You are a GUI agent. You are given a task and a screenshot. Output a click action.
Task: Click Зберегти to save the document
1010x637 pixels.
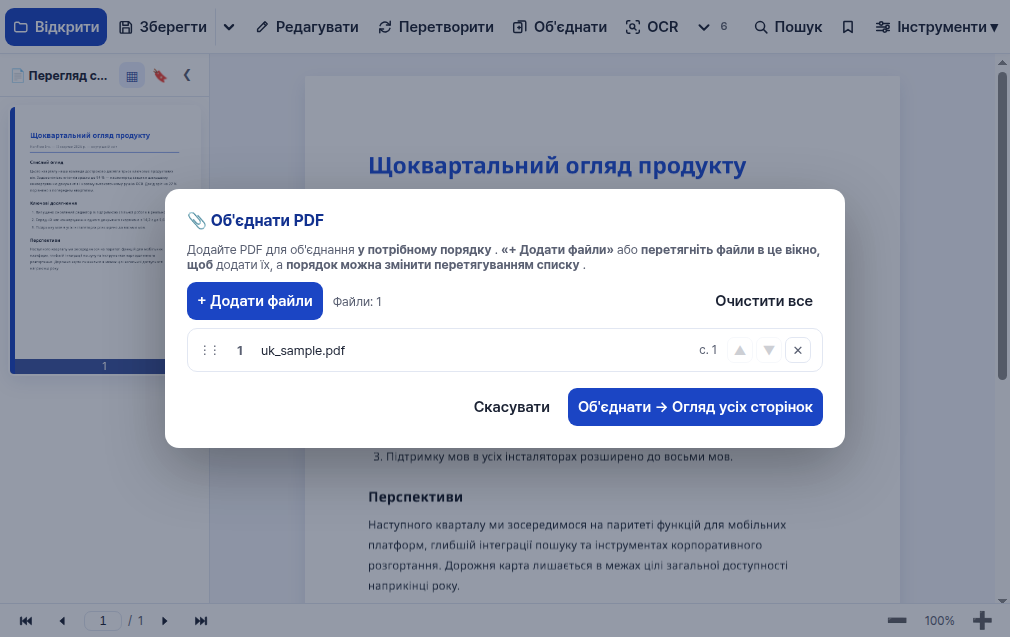163,27
